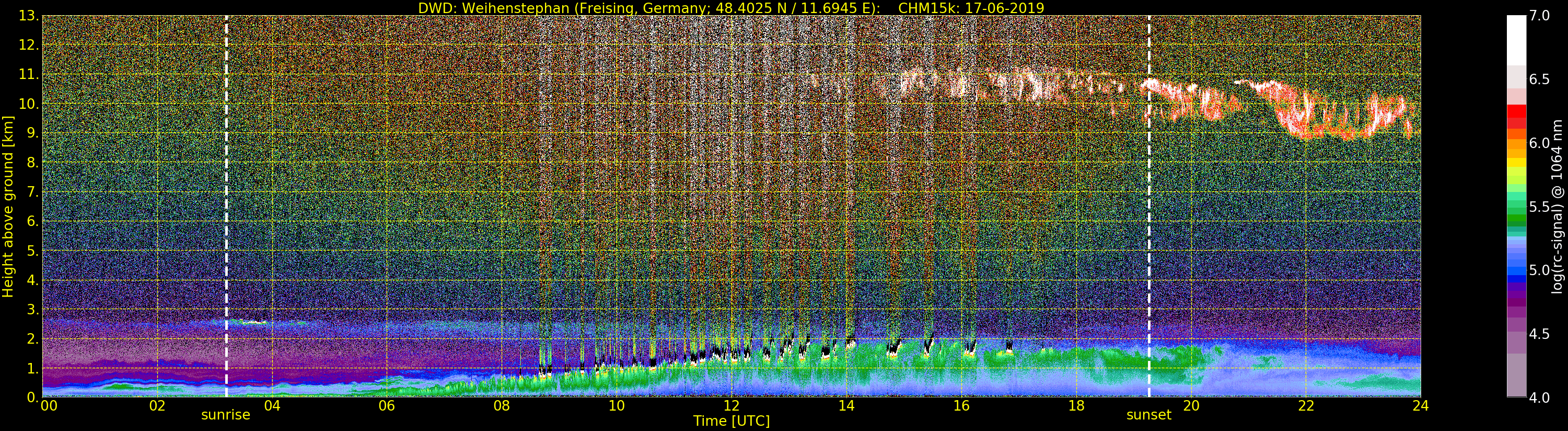The image size is (1568, 431).
Task: Click the 12 hour tick on time axis
Action: click(x=731, y=406)
